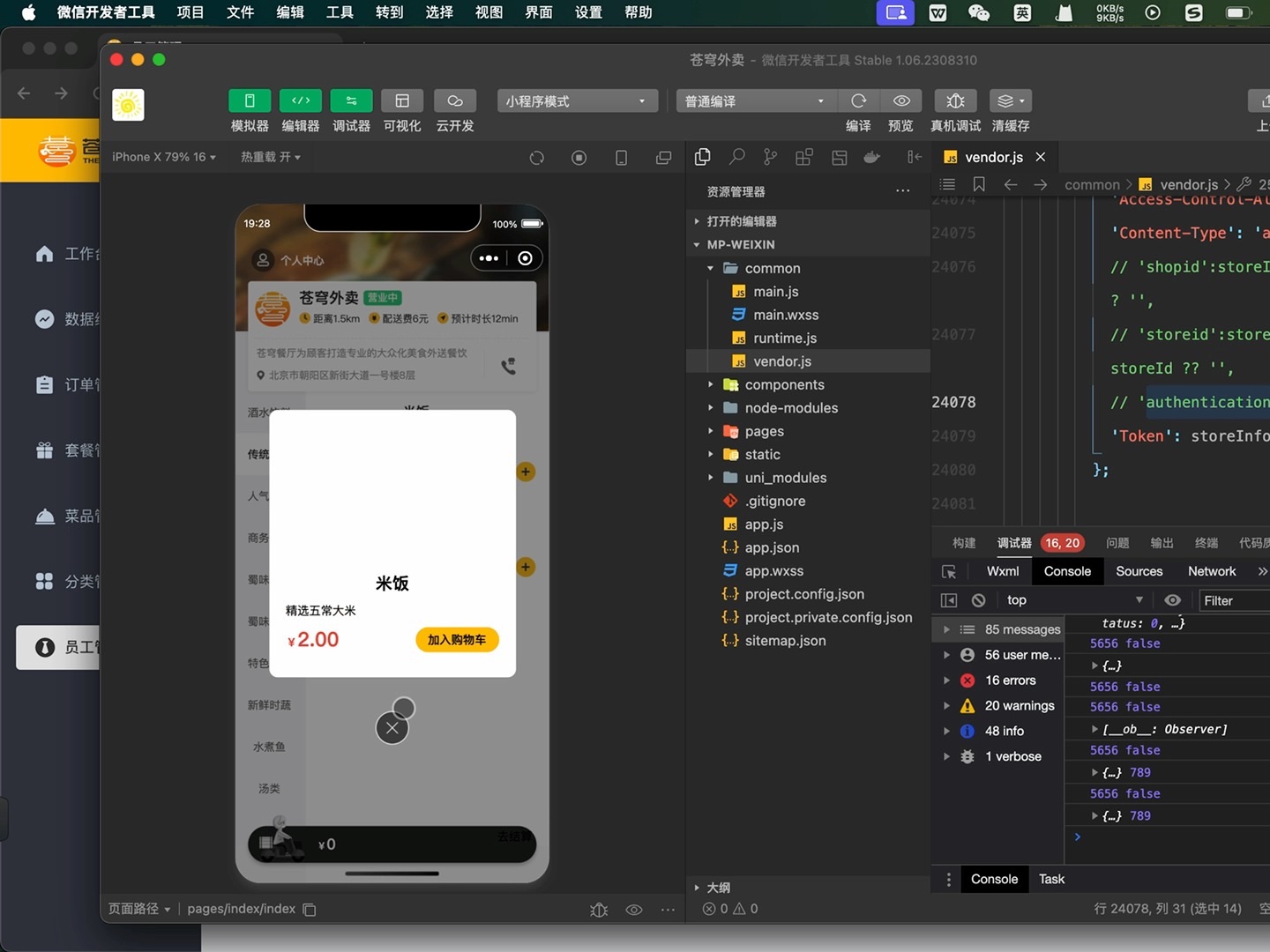The width and height of the screenshot is (1270, 952).
Task: Click the 加入购物车 add to cart button
Action: coord(457,639)
